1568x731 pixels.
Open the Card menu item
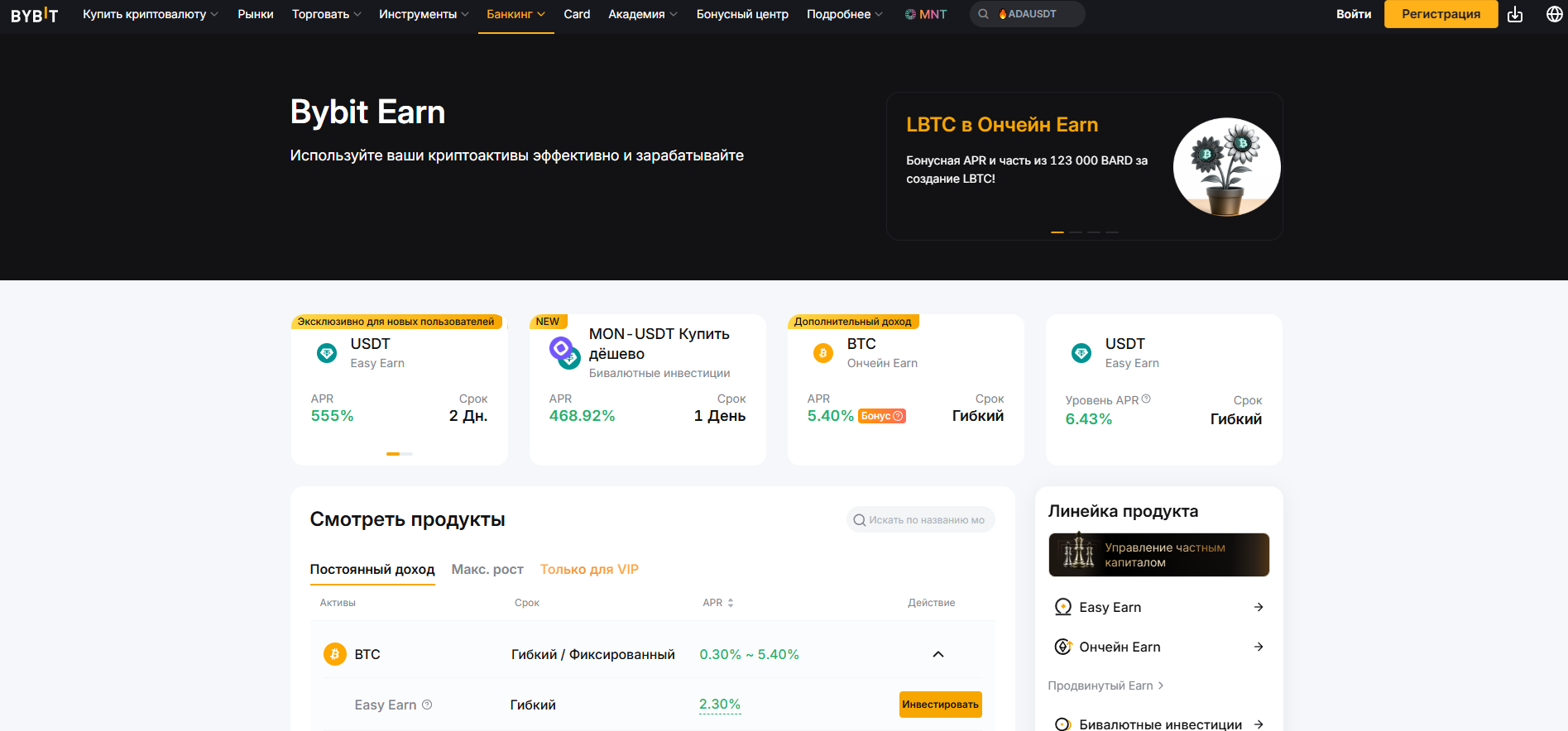pos(577,14)
